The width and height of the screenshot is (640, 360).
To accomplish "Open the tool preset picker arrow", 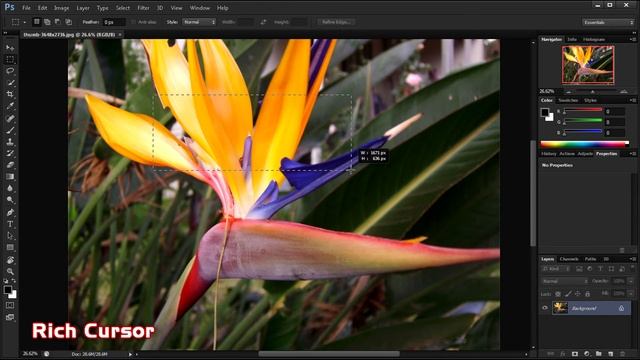I will click(25, 22).
